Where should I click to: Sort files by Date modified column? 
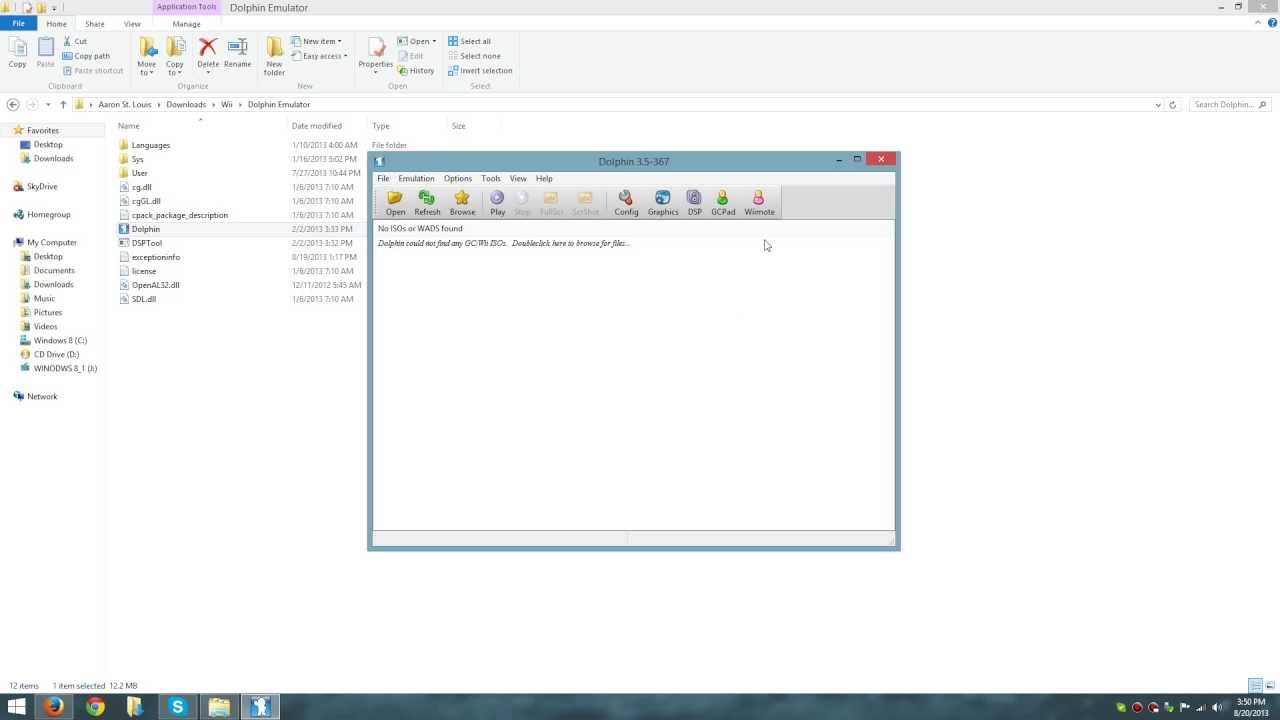317,126
